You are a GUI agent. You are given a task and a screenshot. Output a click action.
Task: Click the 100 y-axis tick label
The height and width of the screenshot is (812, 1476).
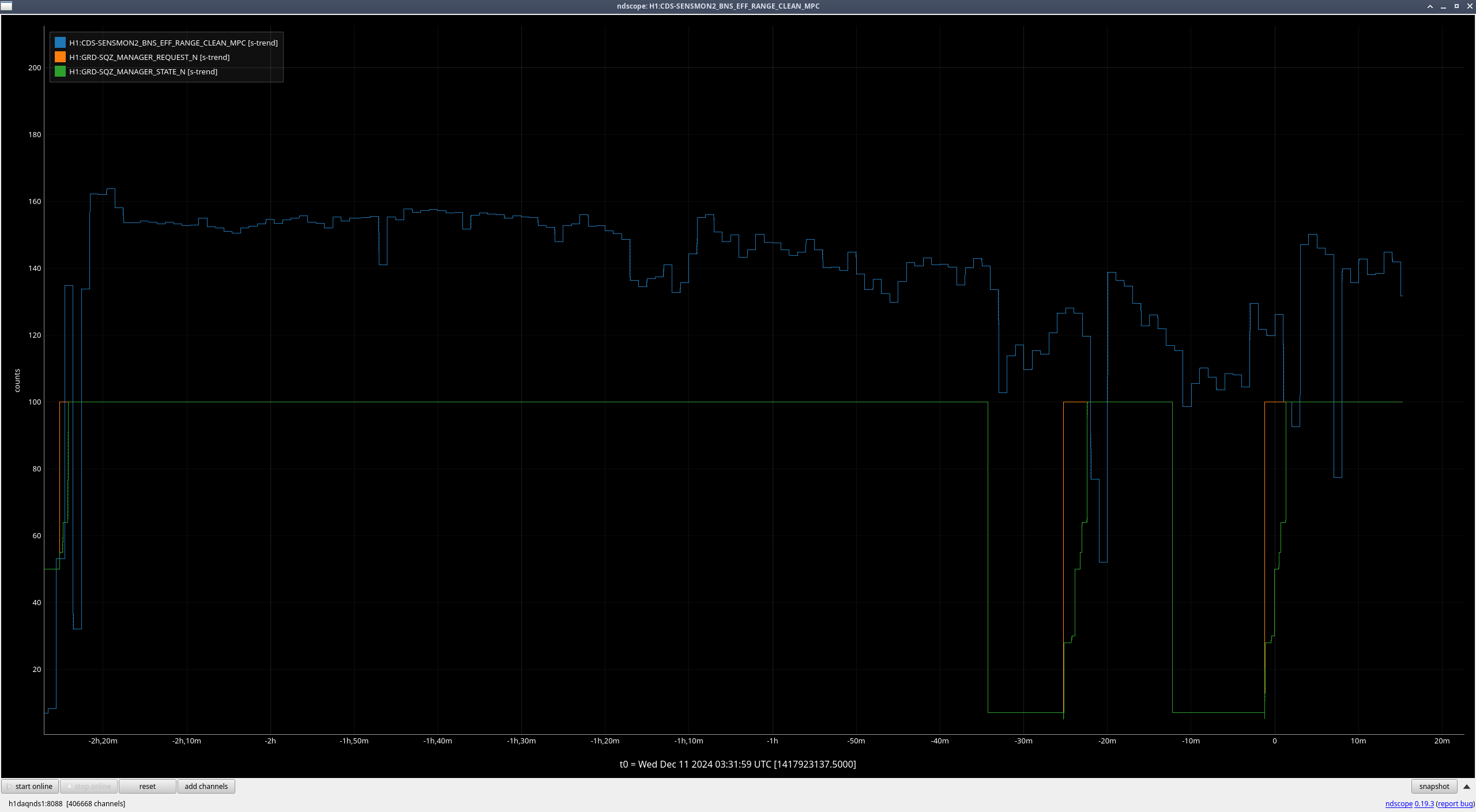pos(35,402)
